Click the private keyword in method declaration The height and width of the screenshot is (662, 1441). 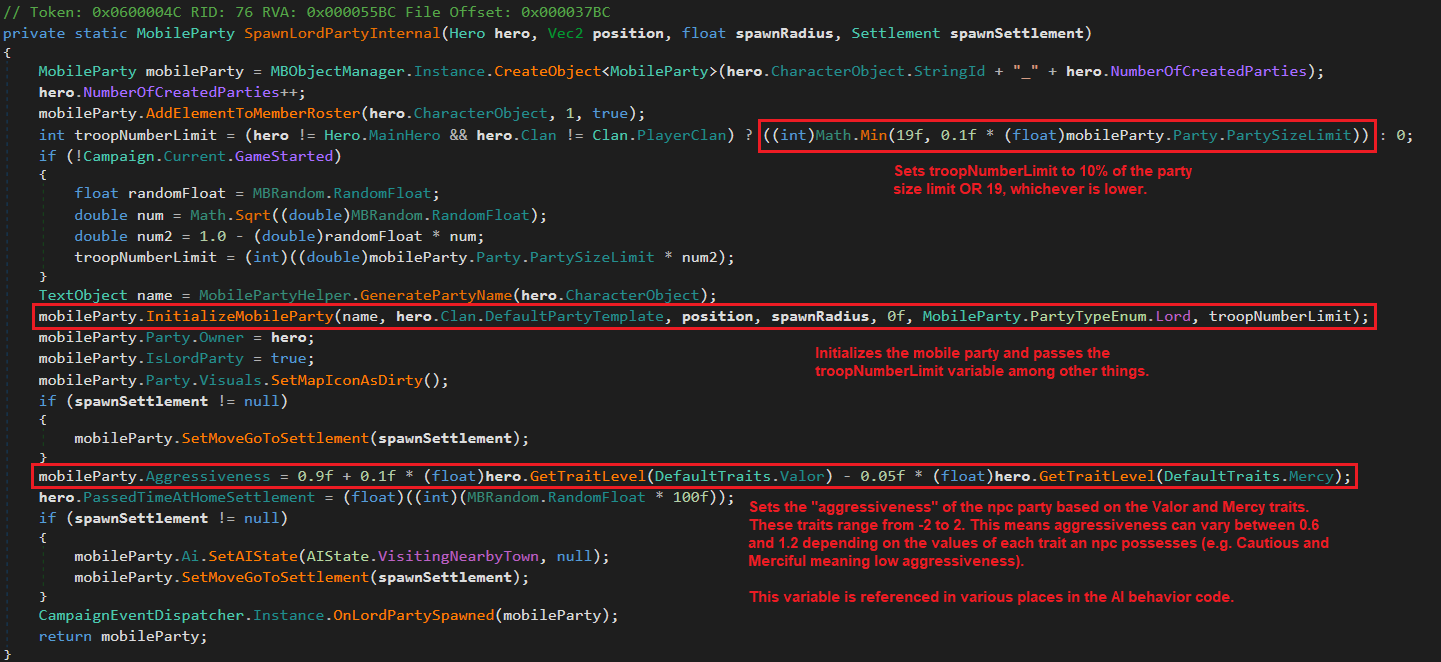pyautogui.click(x=33, y=33)
